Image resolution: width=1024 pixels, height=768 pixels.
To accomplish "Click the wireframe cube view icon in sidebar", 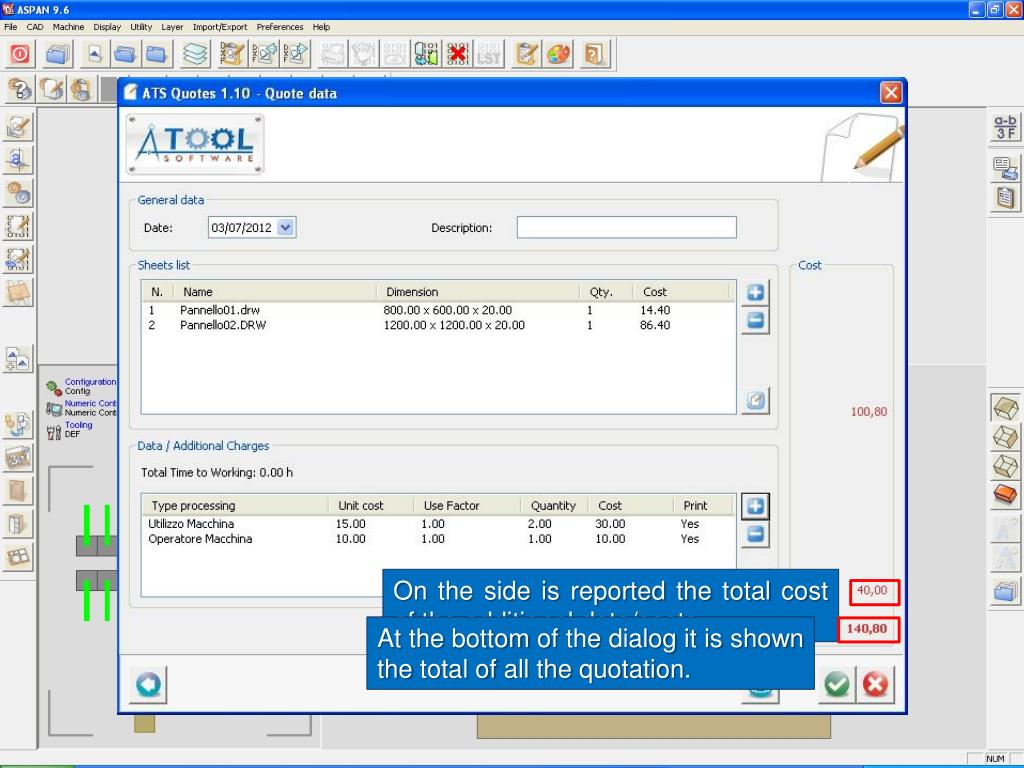I will (x=1006, y=437).
